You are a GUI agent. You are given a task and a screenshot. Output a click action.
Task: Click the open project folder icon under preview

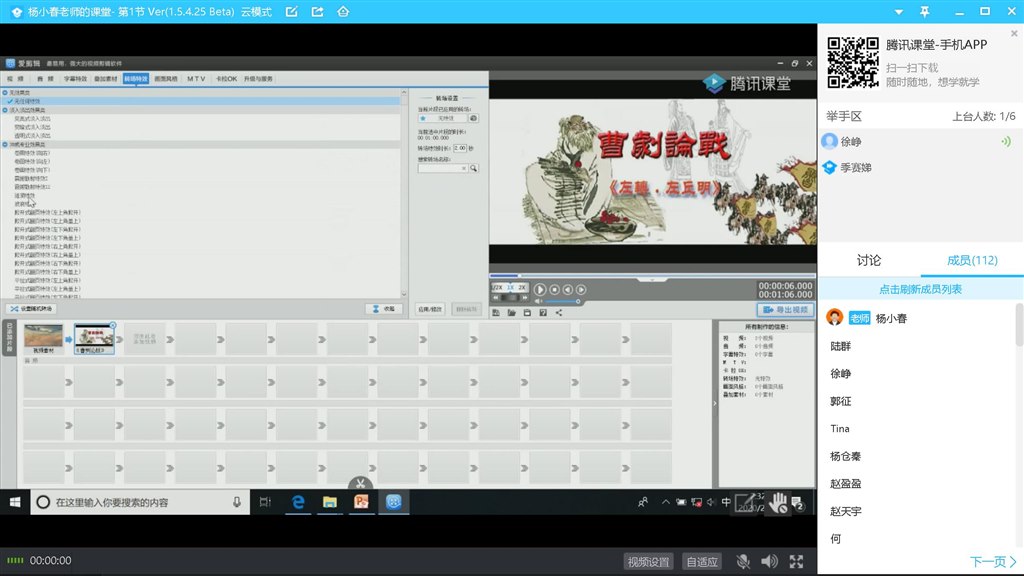511,313
